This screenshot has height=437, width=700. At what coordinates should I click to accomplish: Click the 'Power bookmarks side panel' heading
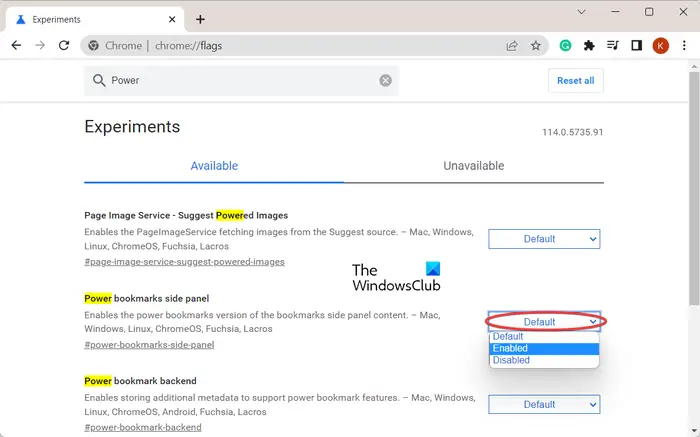tap(147, 298)
